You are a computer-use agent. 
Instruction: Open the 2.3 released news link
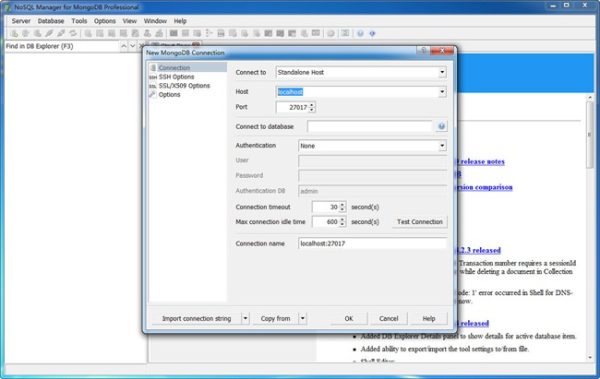click(479, 250)
